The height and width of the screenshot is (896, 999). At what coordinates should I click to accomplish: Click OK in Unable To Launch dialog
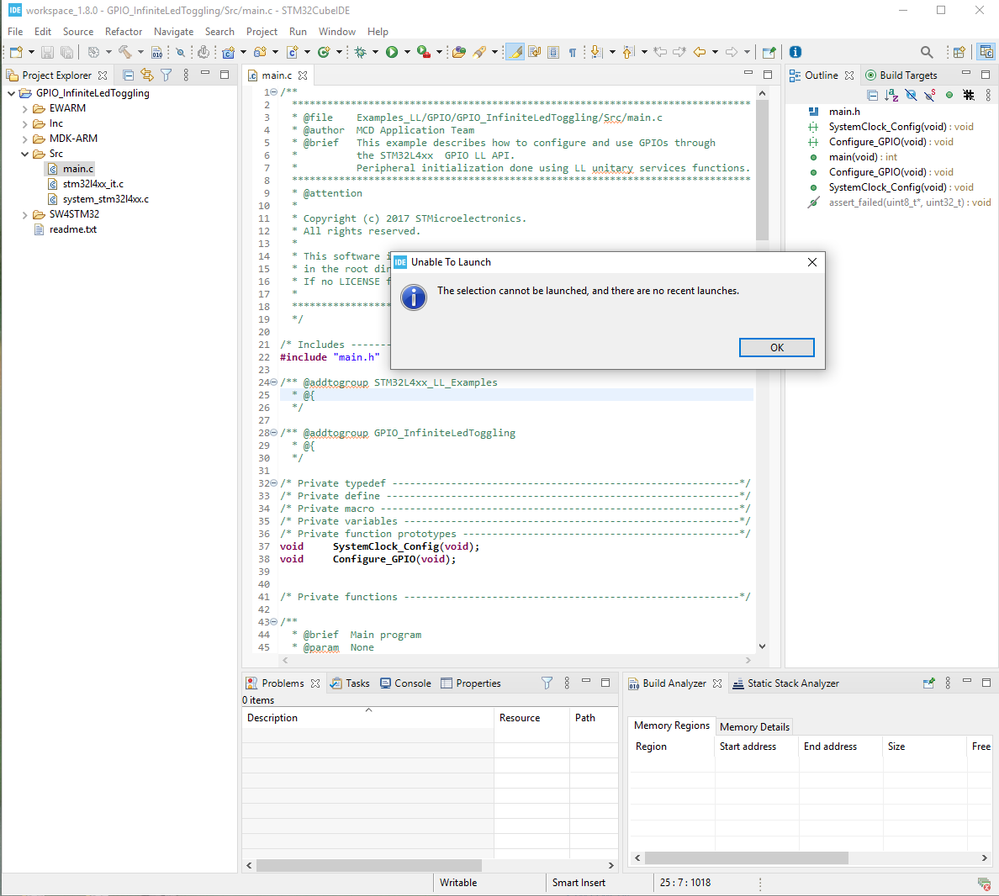(x=777, y=347)
